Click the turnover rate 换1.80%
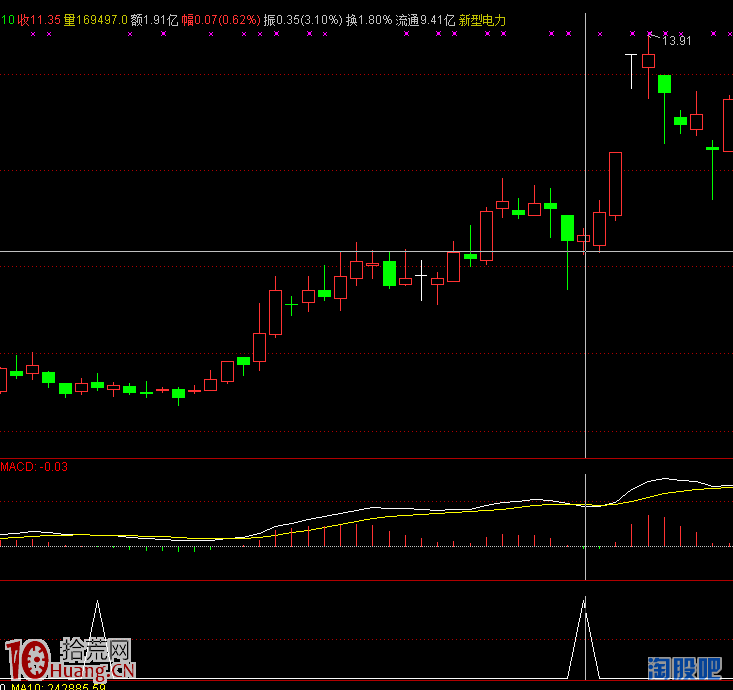This screenshot has height=690, width=733. [369, 20]
